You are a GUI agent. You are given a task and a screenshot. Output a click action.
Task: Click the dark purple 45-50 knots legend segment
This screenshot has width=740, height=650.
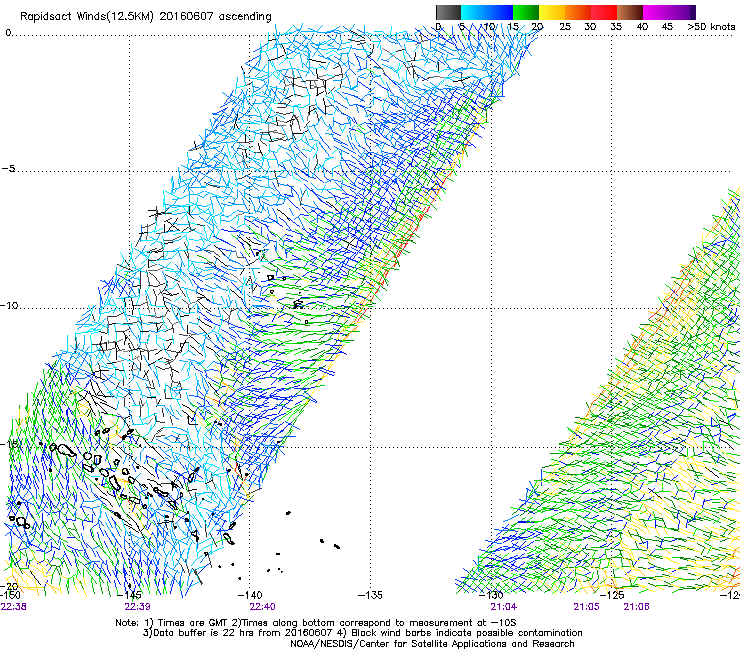(682, 13)
